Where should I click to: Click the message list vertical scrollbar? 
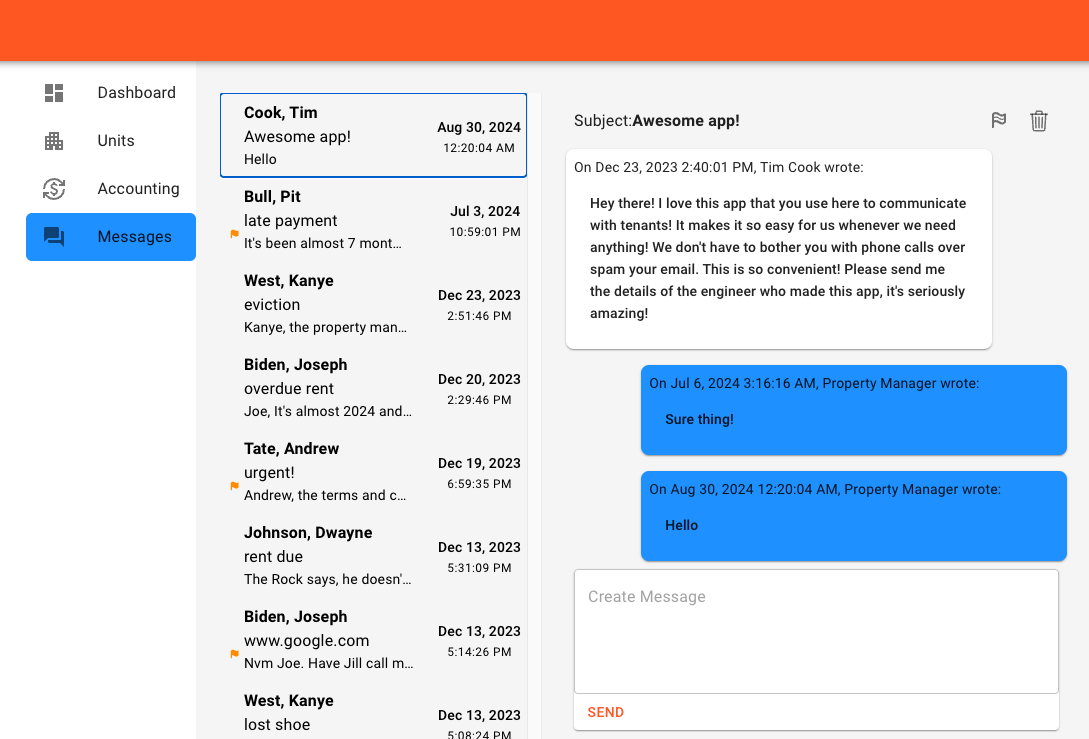534,400
